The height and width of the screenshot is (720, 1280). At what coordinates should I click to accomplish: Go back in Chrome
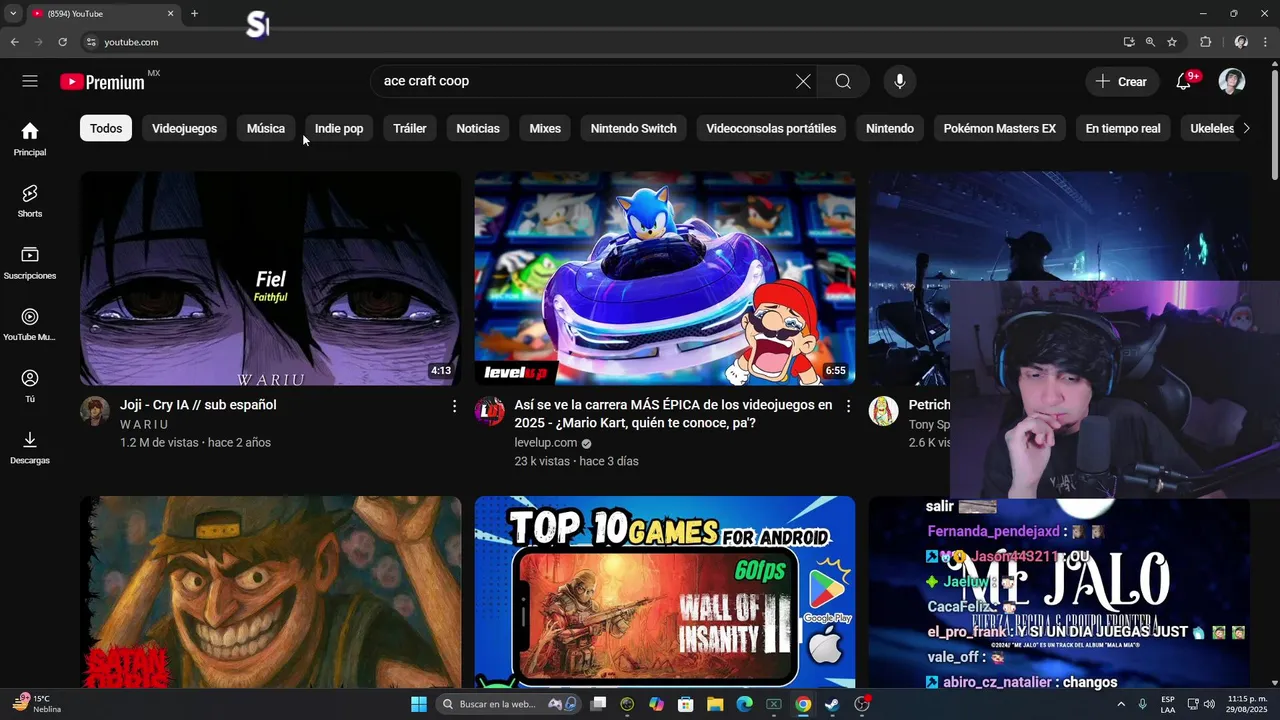click(x=14, y=42)
